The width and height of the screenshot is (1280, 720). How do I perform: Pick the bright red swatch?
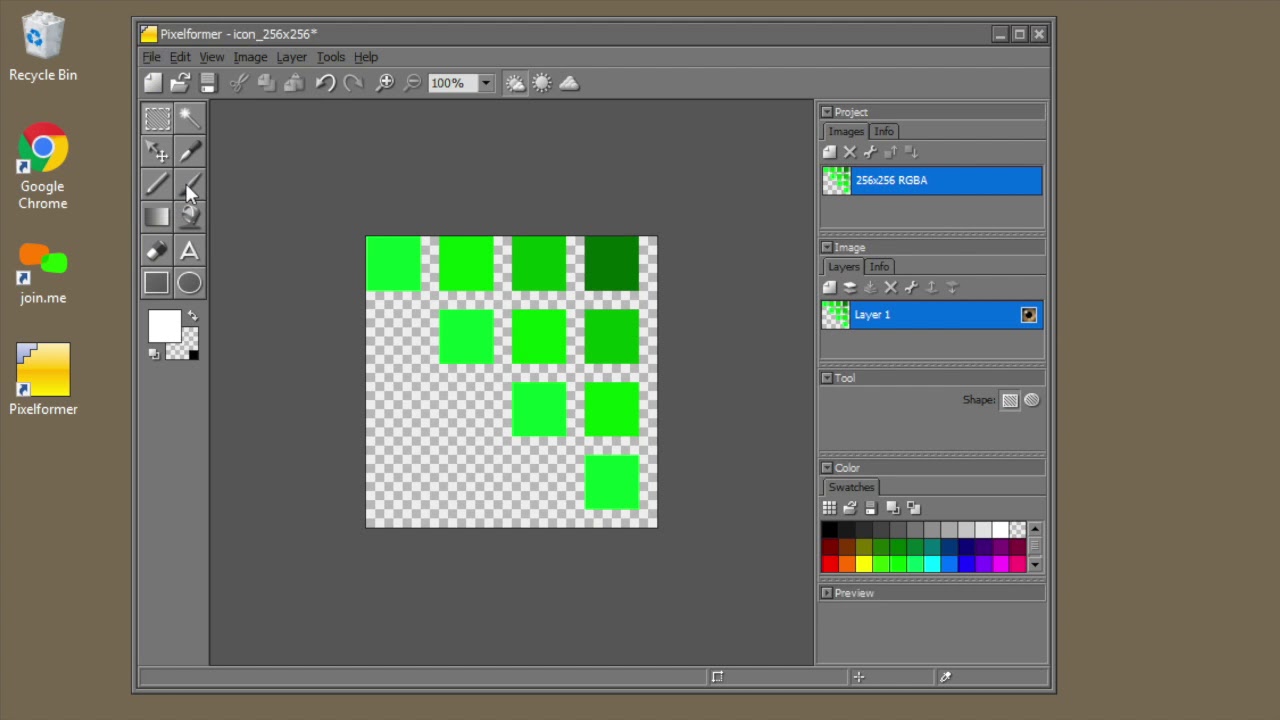[x=830, y=564]
